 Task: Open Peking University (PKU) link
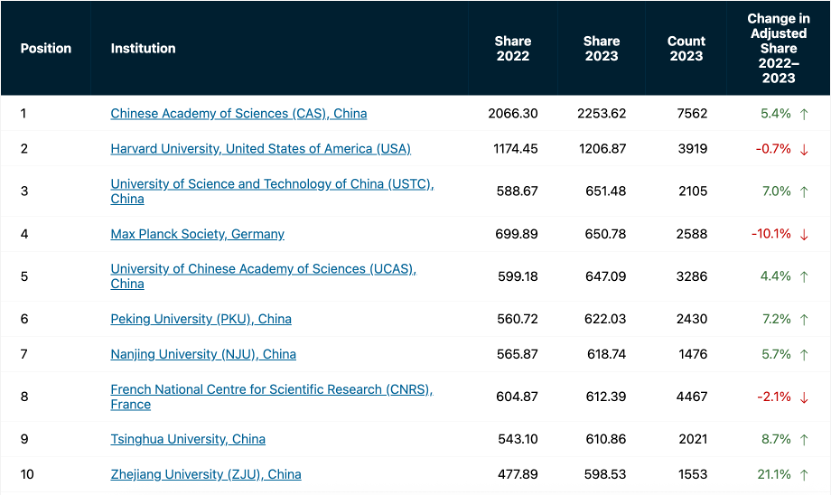click(201, 319)
